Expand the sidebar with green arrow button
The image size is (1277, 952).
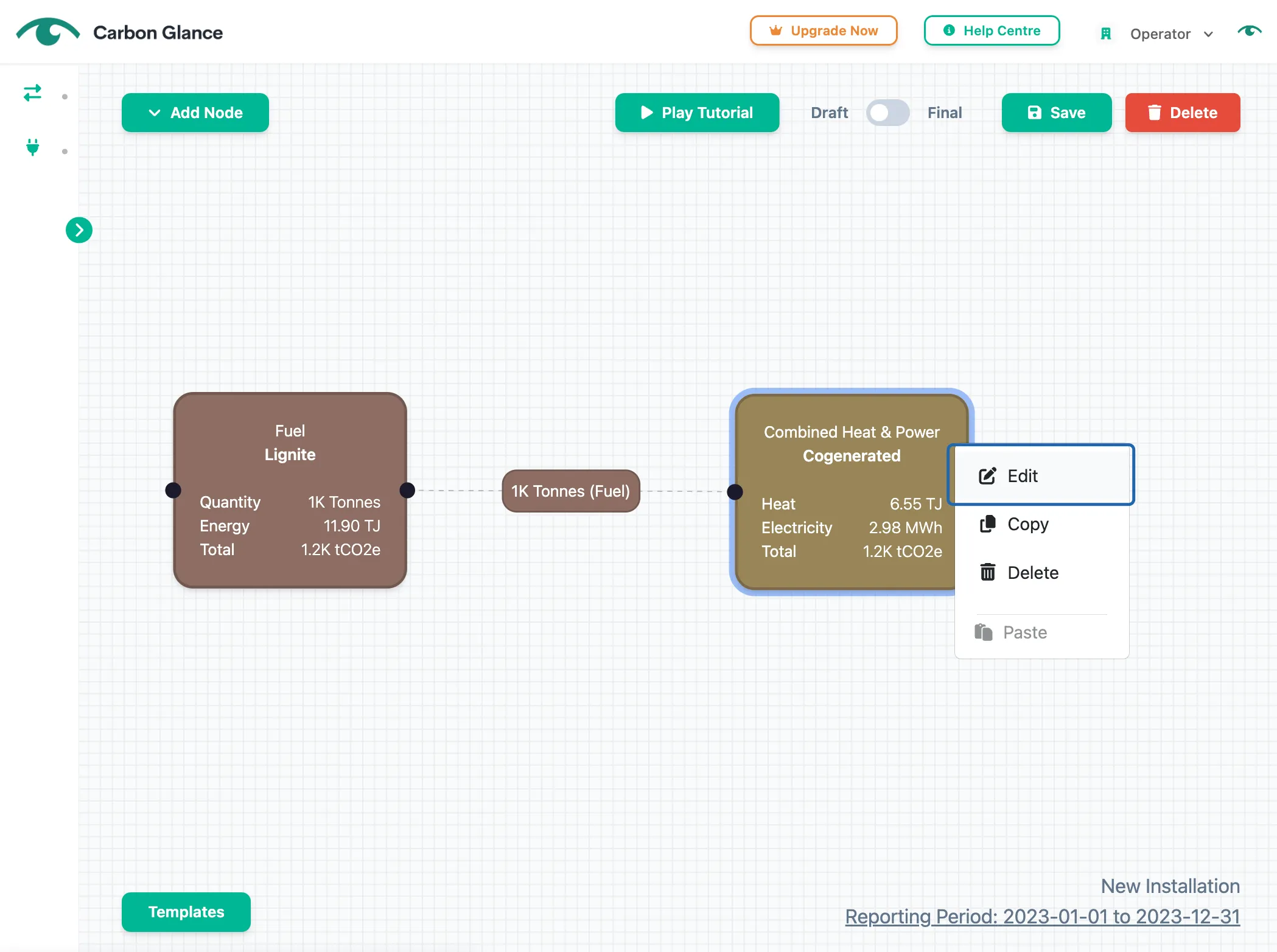click(x=79, y=230)
